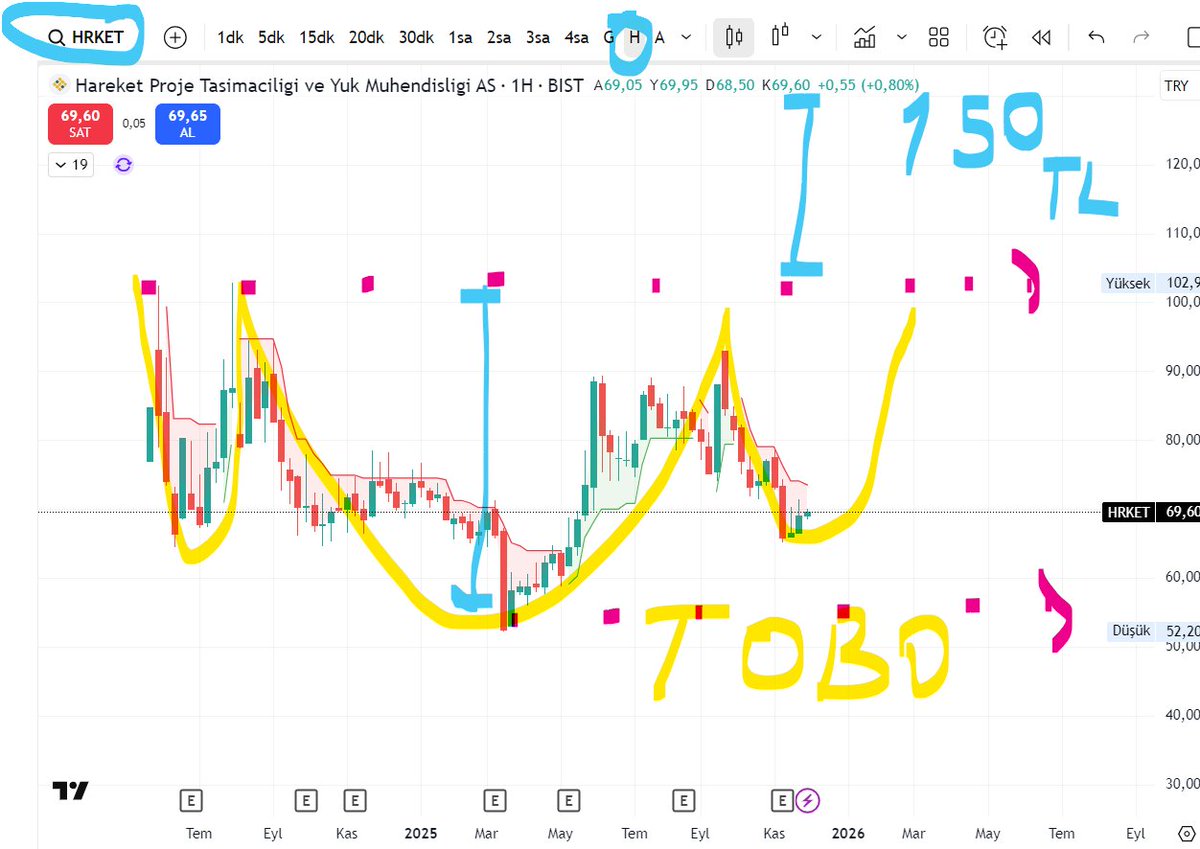Click the 120,0 level on the price scale
Image resolution: width=1200 pixels, height=849 pixels.
click(x=1181, y=163)
